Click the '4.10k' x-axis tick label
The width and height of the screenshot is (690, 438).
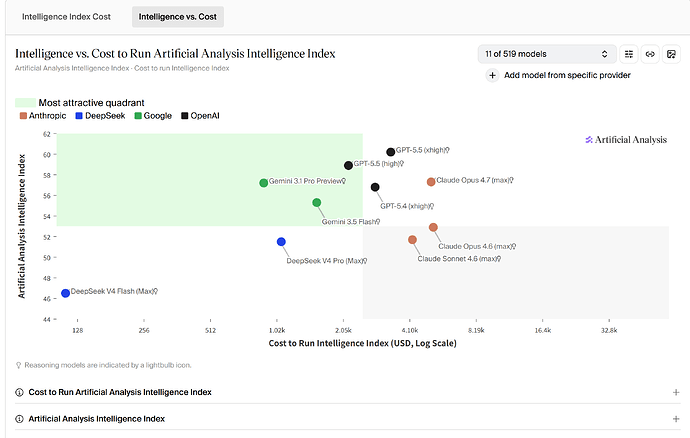point(410,330)
